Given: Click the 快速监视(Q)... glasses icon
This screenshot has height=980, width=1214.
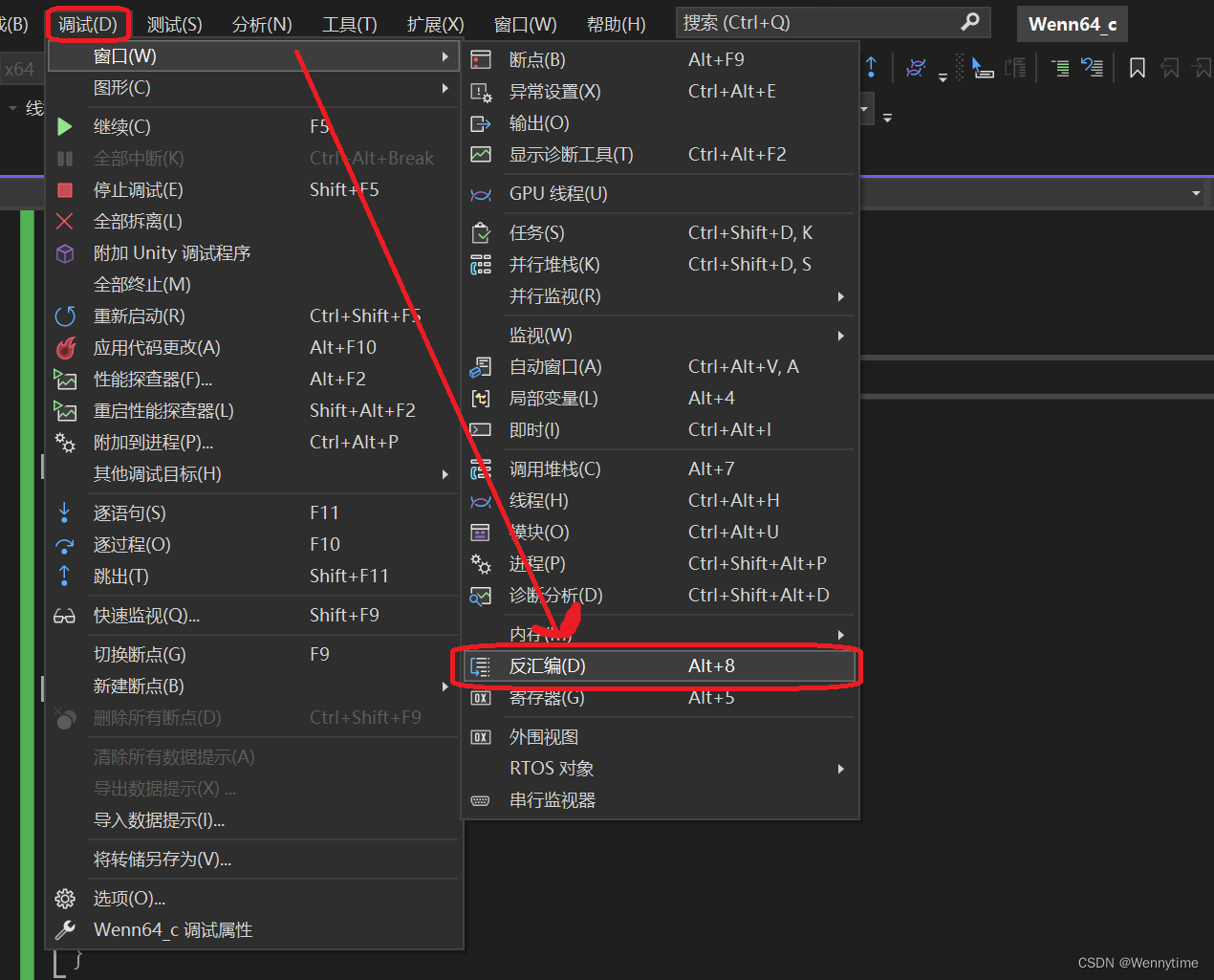Looking at the screenshot, I should tap(64, 617).
